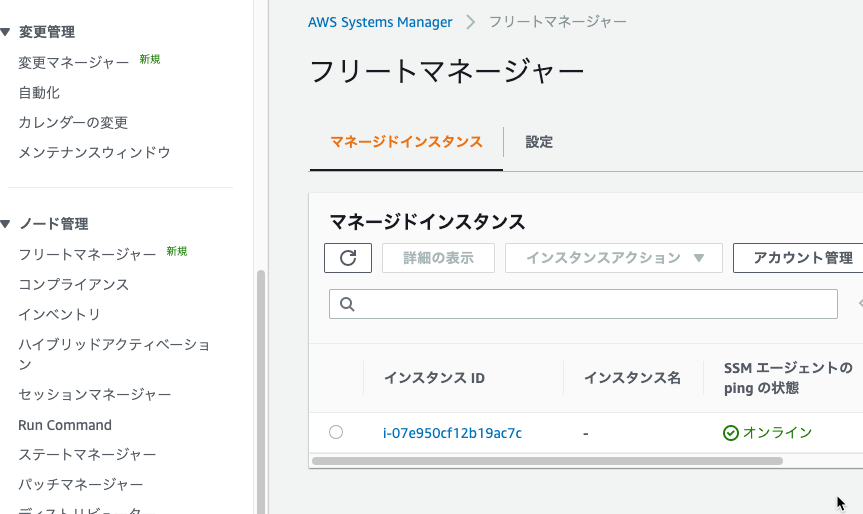Click the sidebar vertical scrollbar

261,392
